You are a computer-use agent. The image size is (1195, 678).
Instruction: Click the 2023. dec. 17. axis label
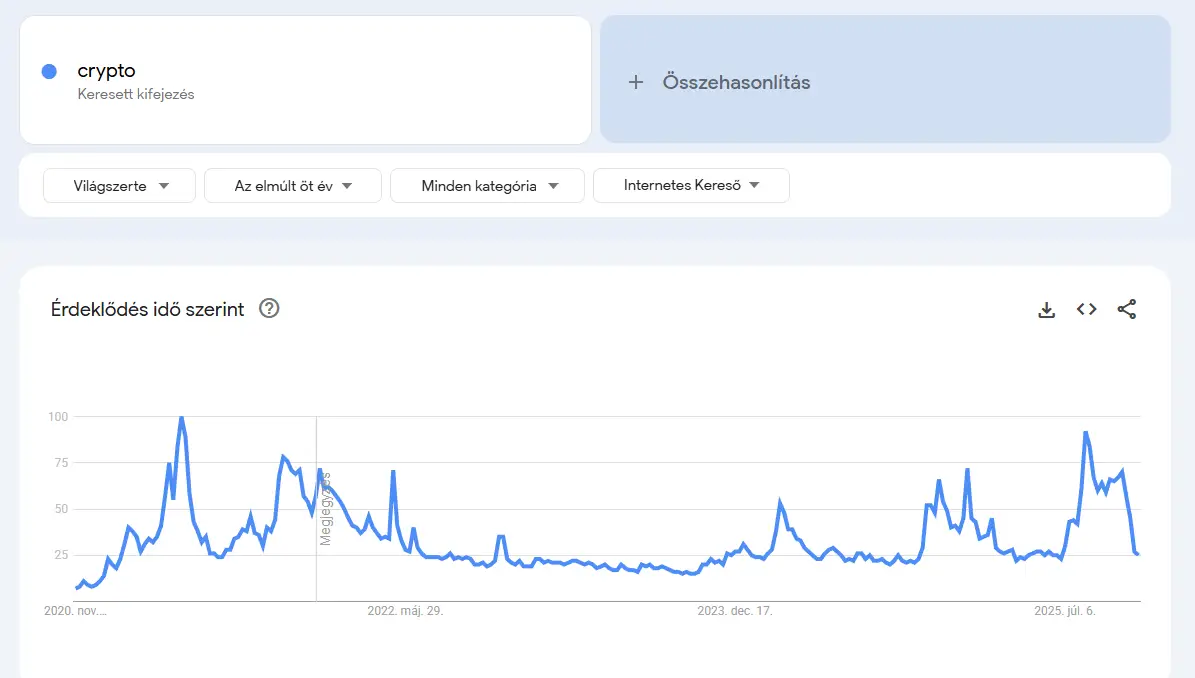735,611
